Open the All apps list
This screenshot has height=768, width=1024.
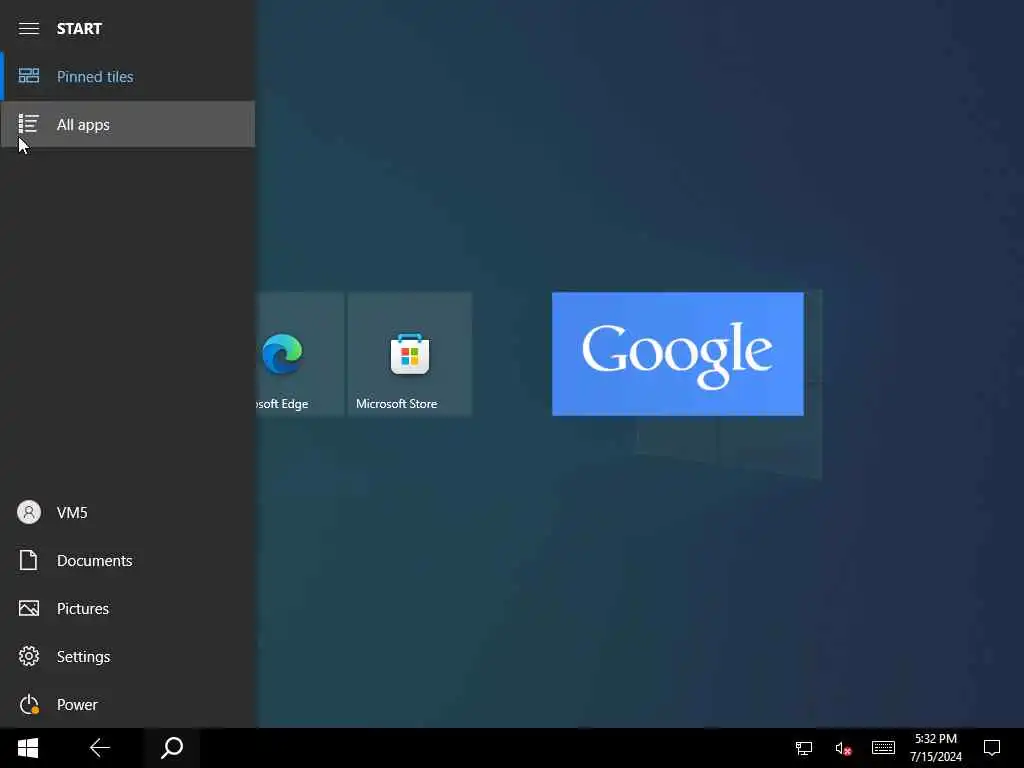(x=128, y=124)
